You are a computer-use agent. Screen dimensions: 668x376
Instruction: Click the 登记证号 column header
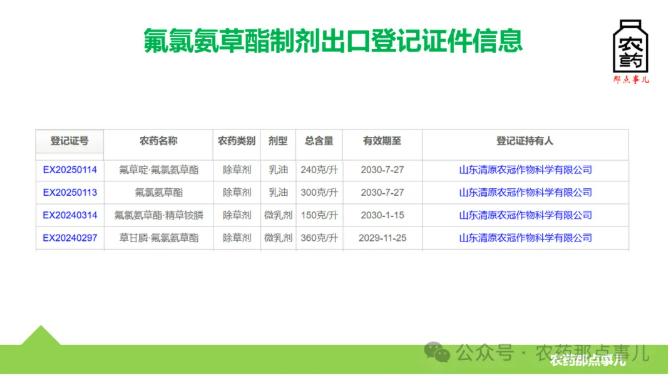coord(69,141)
